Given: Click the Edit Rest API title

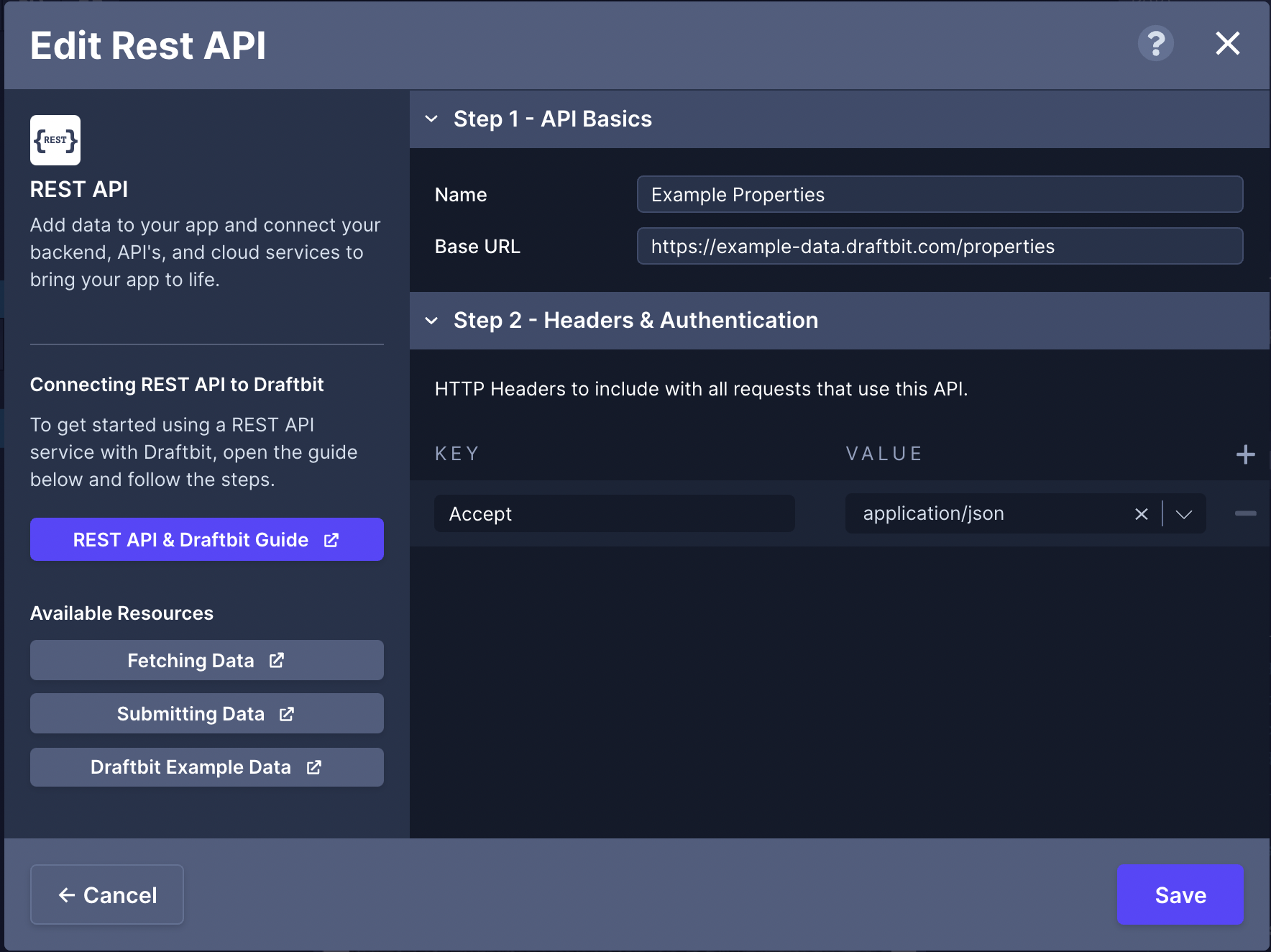Looking at the screenshot, I should pyautogui.click(x=148, y=45).
